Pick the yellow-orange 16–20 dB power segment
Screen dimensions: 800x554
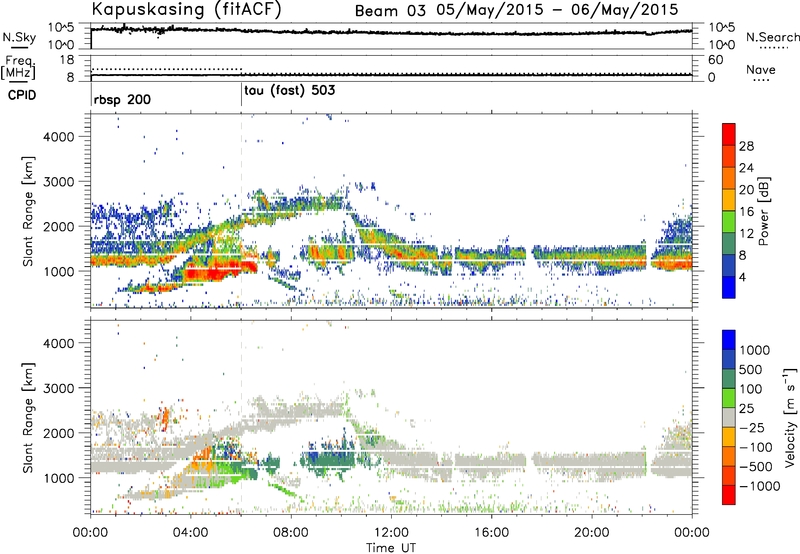[729, 200]
